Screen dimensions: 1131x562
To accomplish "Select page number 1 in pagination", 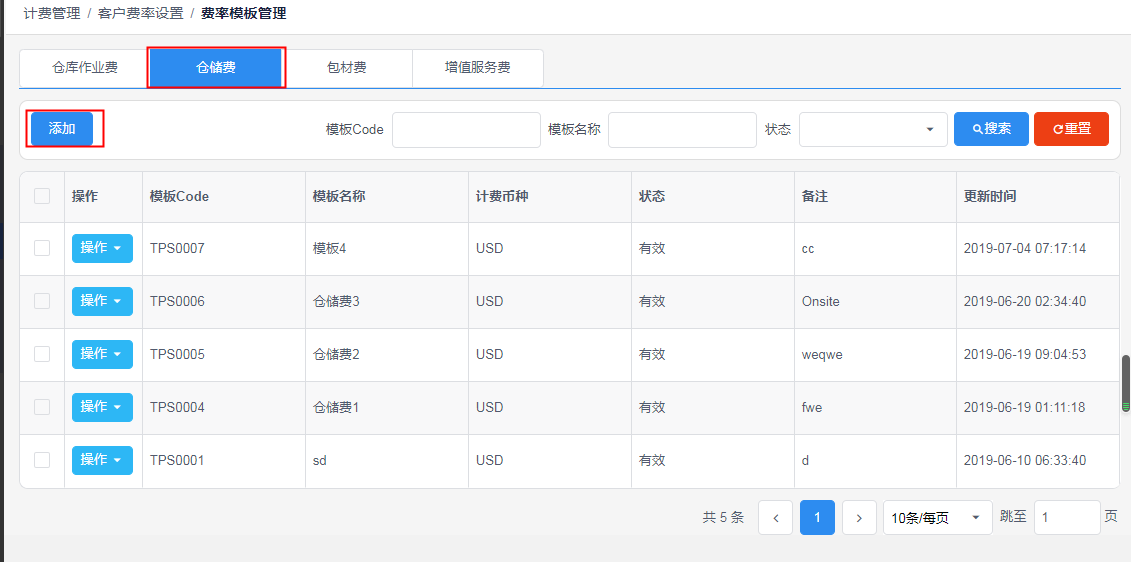I will coord(817,517).
